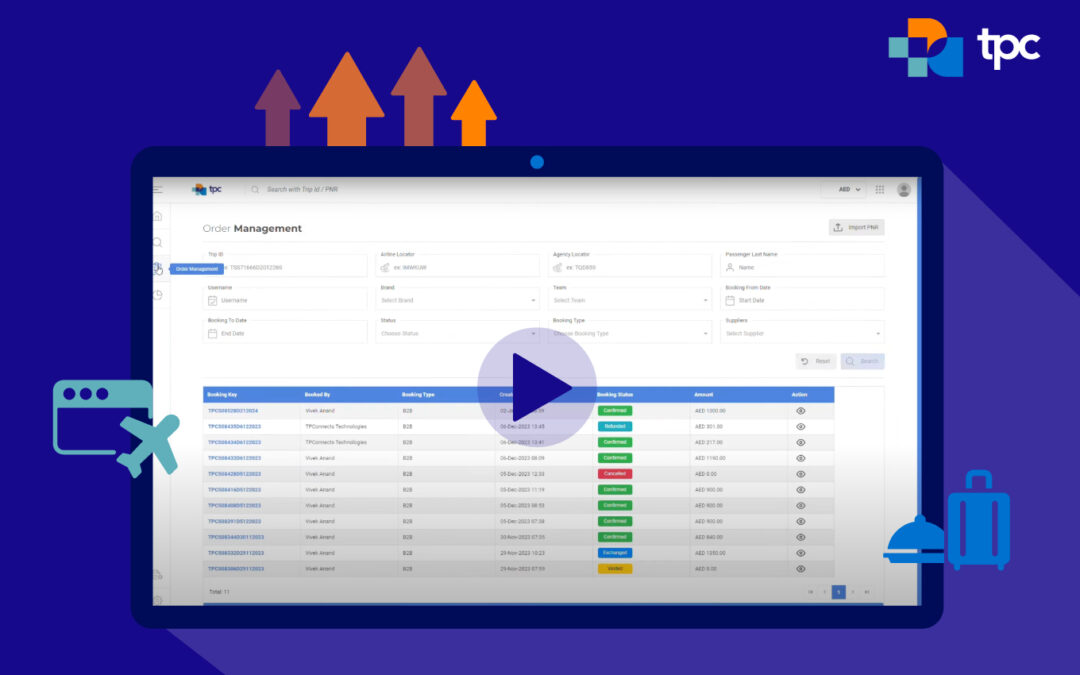Go to the previous page of results
1080x675 pixels.
(x=824, y=592)
